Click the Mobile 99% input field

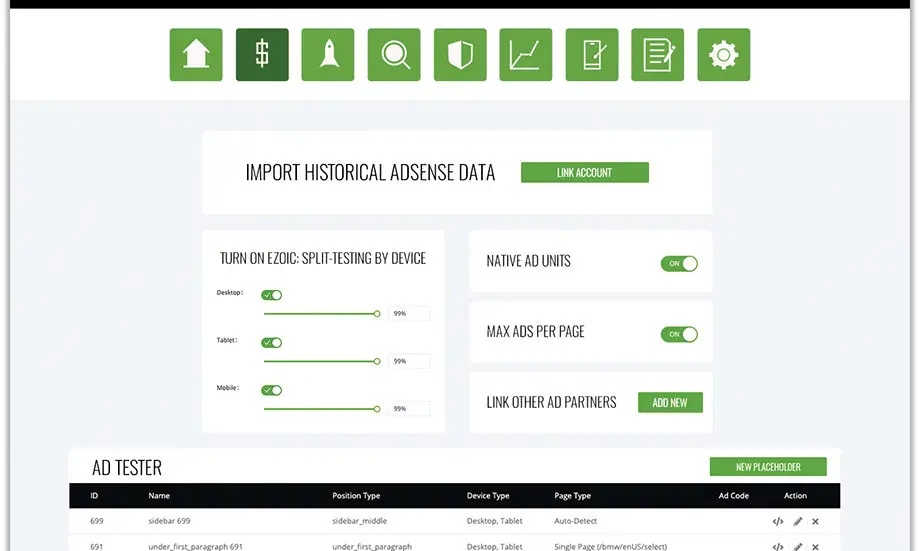[x=409, y=408]
